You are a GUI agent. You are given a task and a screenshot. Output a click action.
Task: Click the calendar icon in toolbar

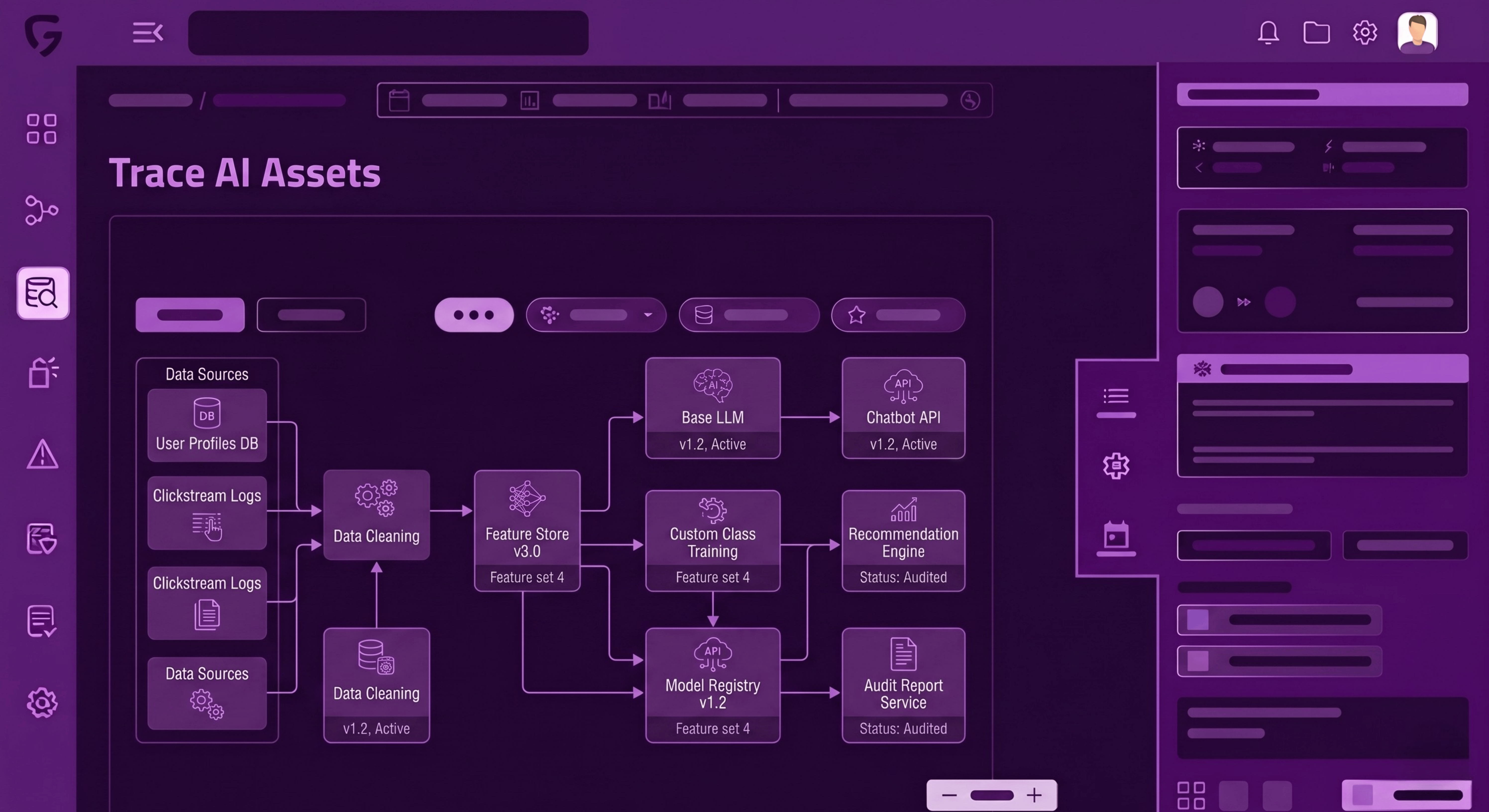click(399, 101)
